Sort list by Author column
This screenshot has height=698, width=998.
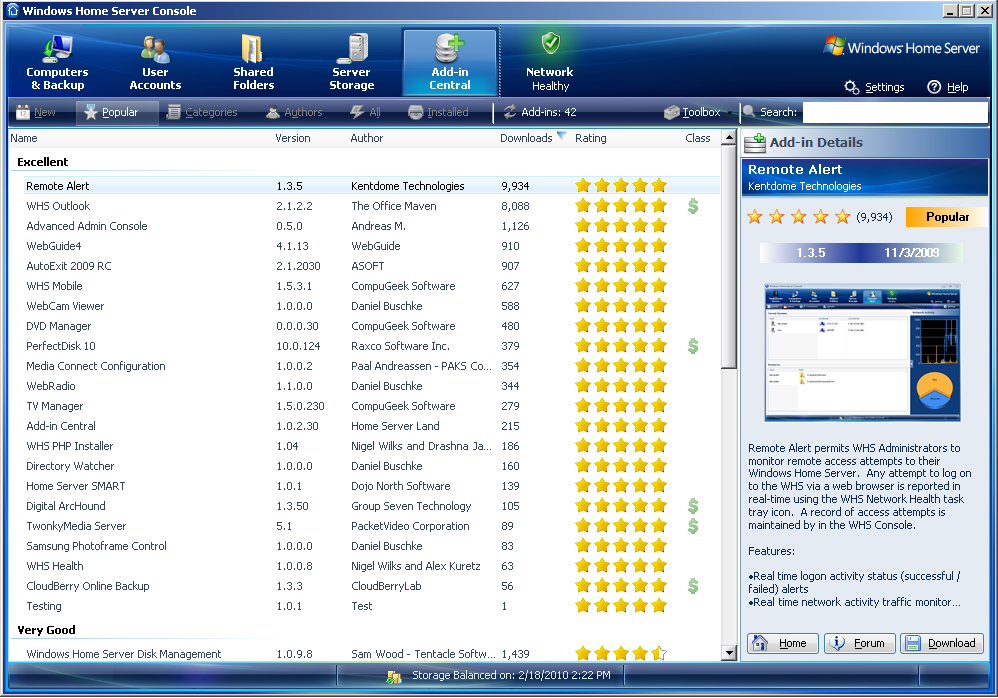pyautogui.click(x=367, y=138)
